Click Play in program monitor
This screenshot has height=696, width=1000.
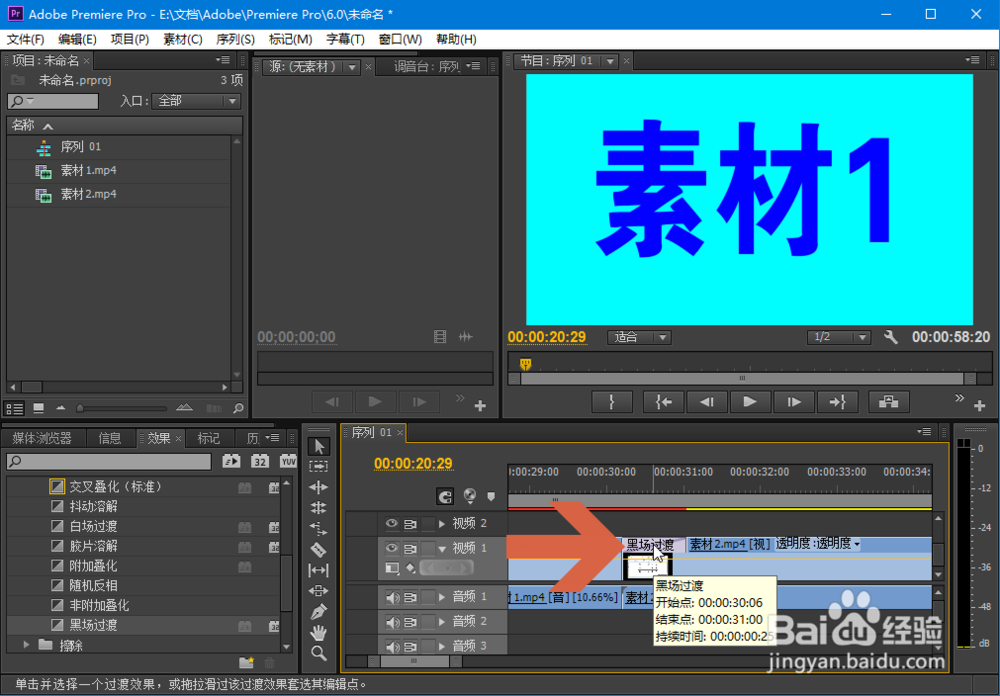[x=750, y=402]
